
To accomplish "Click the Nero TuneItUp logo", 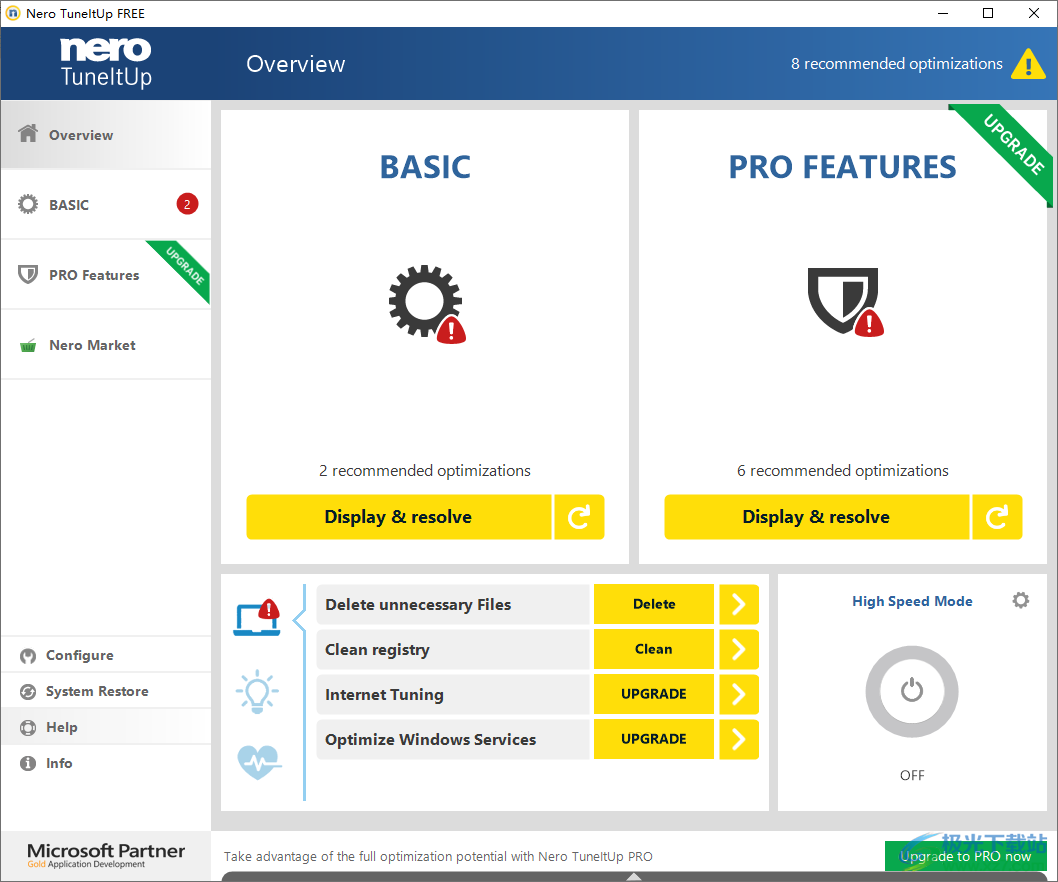I will click(106, 63).
